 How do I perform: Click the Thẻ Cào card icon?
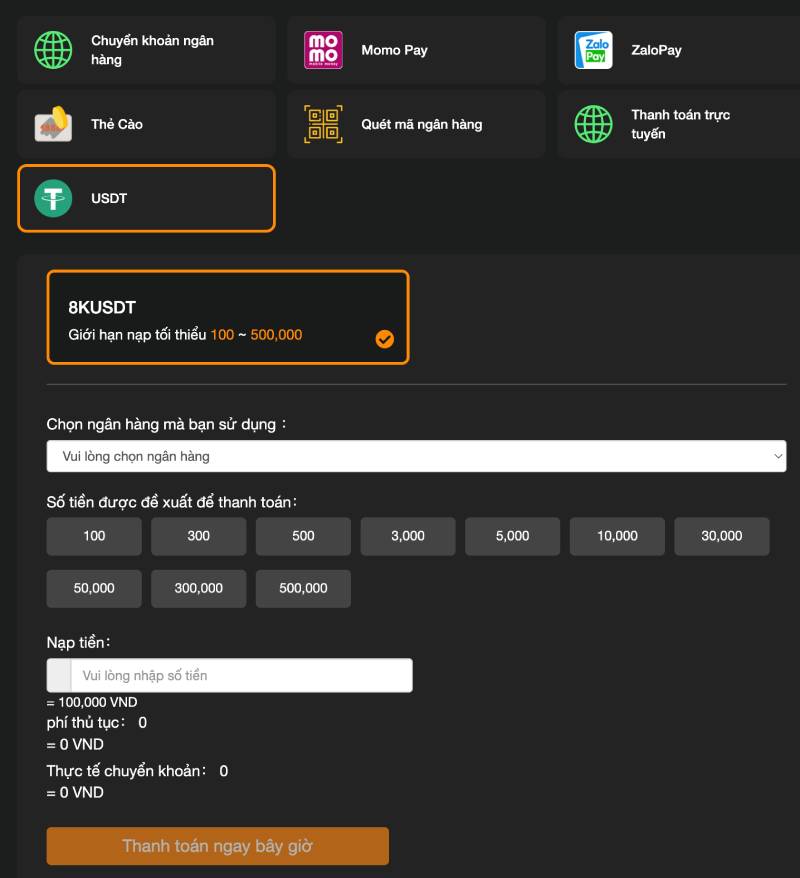click(53, 124)
